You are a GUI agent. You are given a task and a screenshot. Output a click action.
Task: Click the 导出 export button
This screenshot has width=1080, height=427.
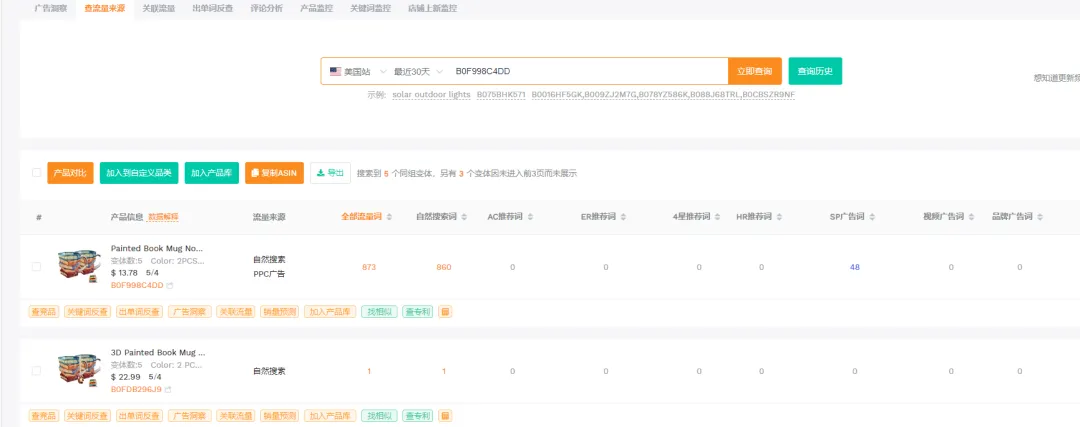coord(331,173)
